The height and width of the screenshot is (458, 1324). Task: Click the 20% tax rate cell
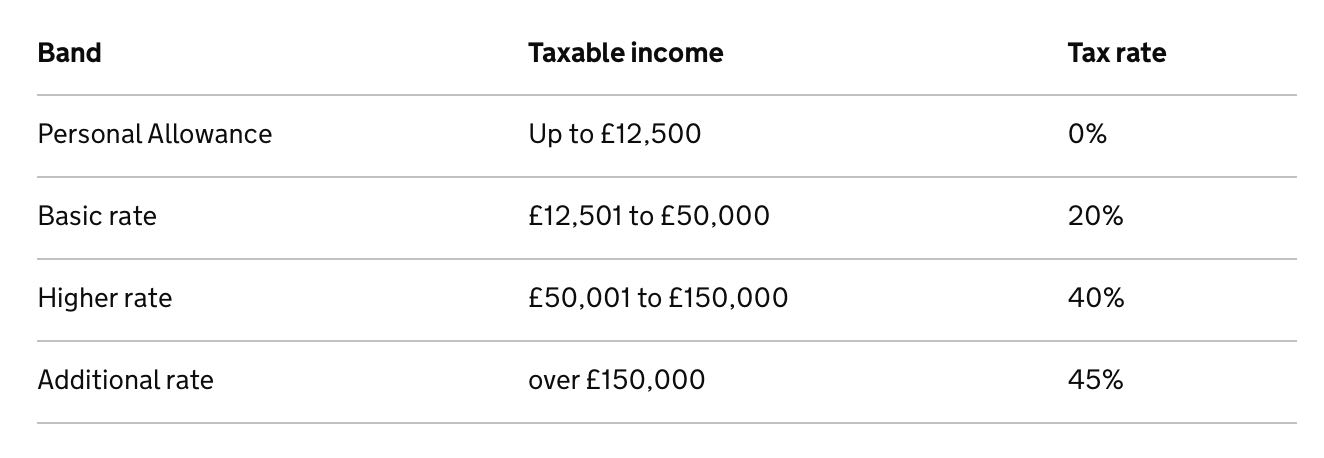coord(1096,216)
